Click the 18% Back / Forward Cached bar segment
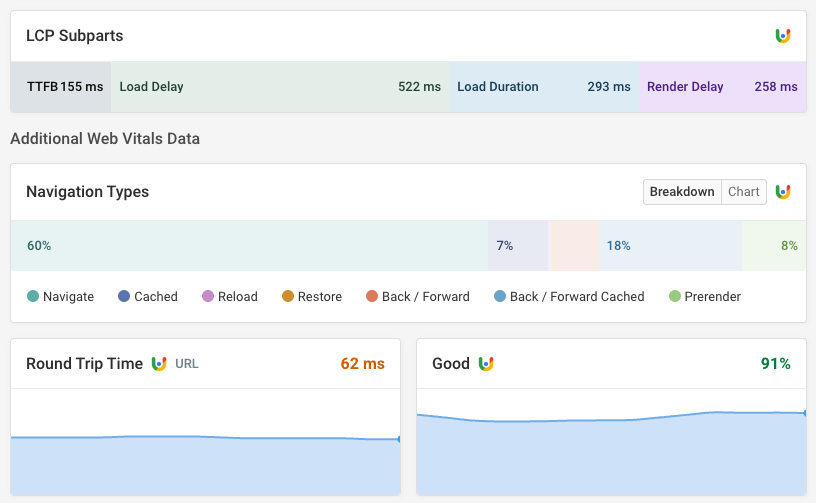The width and height of the screenshot is (816, 503). click(671, 246)
